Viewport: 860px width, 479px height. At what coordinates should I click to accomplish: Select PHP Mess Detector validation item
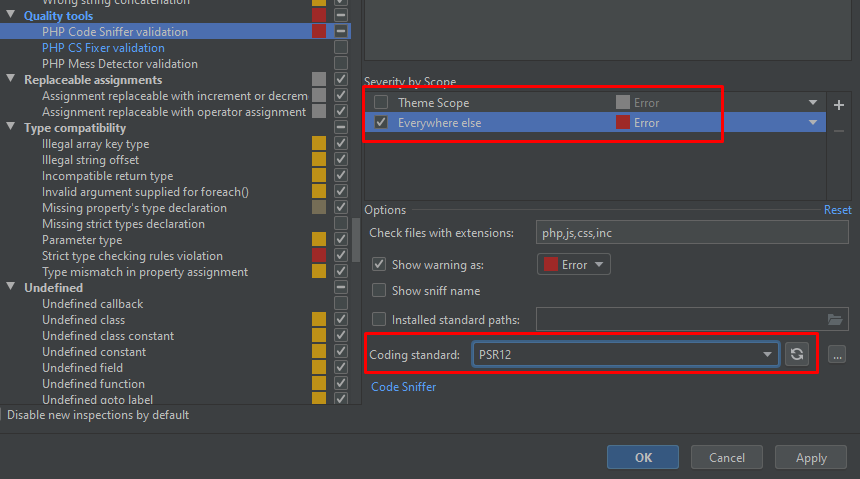tap(120, 64)
